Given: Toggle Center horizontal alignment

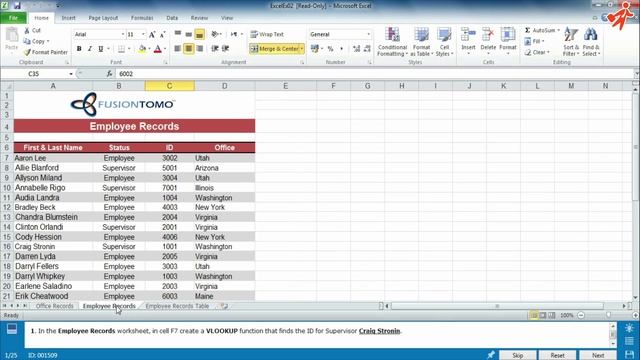Looking at the screenshot, I should tap(189, 49).
